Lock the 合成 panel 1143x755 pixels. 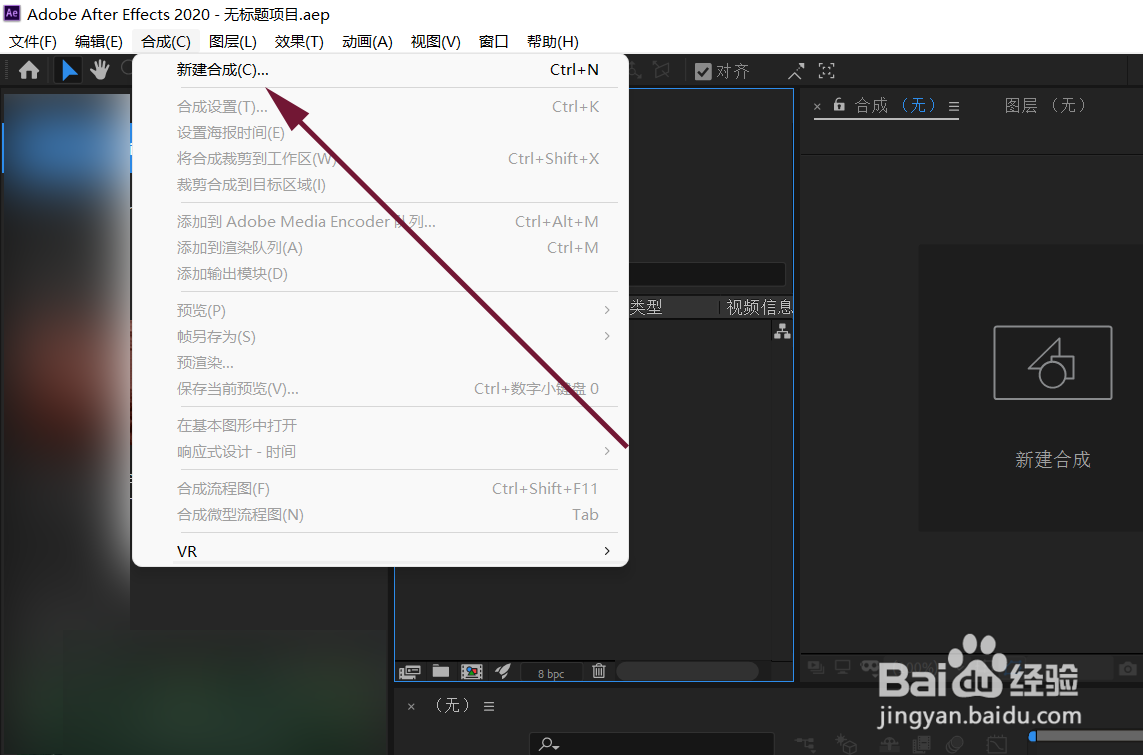pyautogui.click(x=838, y=105)
